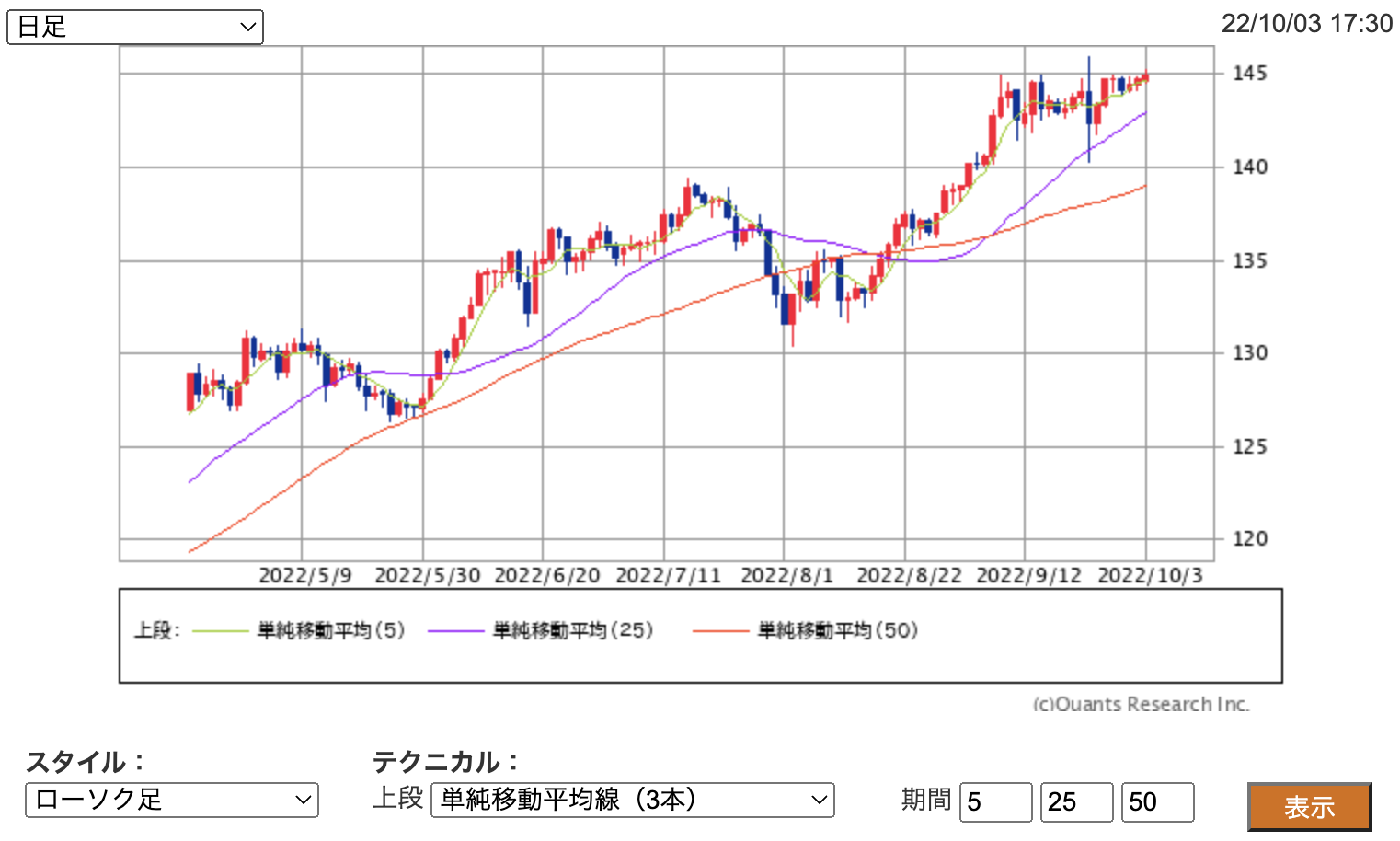
Task: Click the 2022/7/11 date axis label
Action: click(x=669, y=576)
